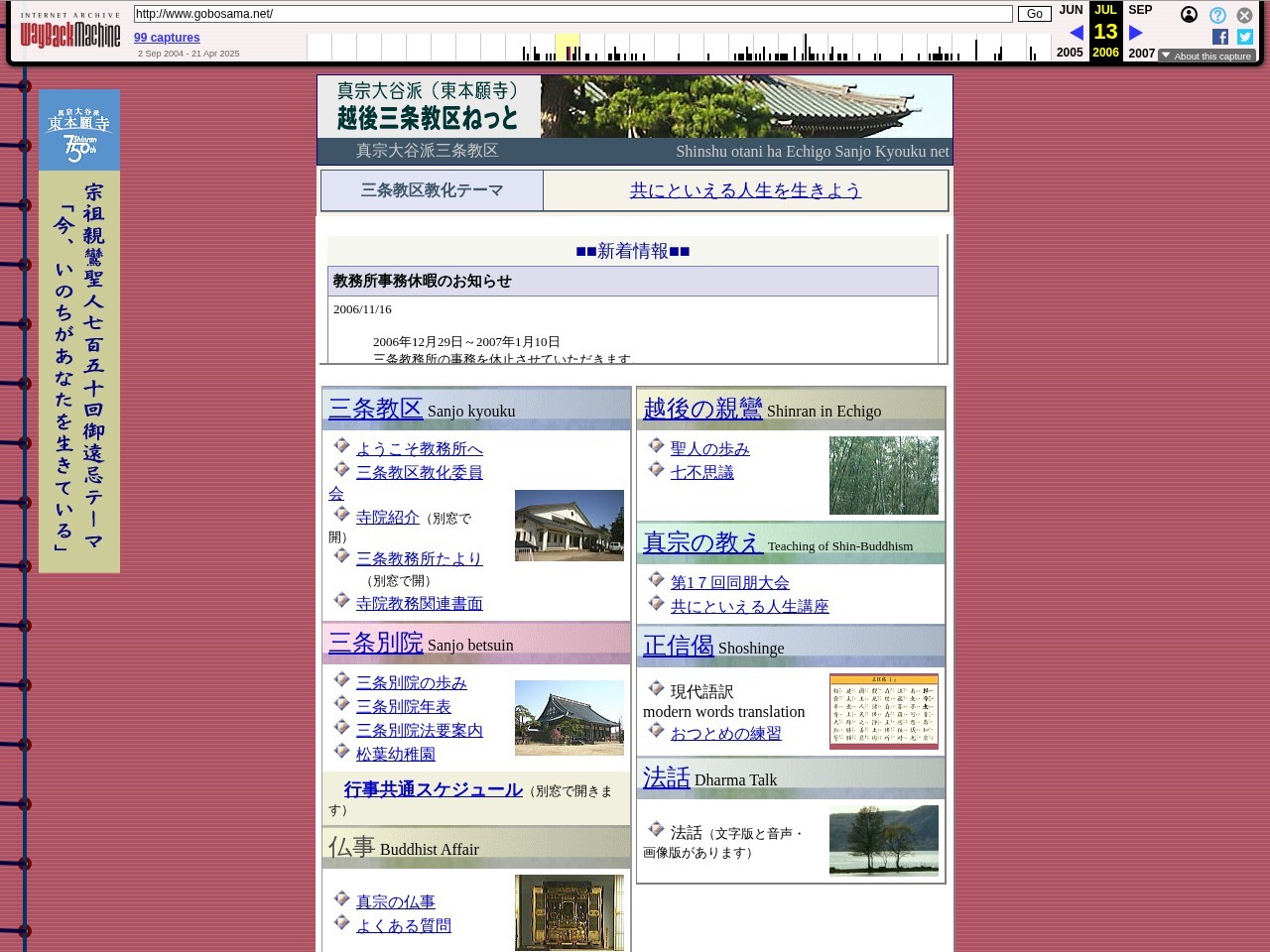Open 三条別院年表 timeline page
The height and width of the screenshot is (952, 1270).
click(x=403, y=706)
